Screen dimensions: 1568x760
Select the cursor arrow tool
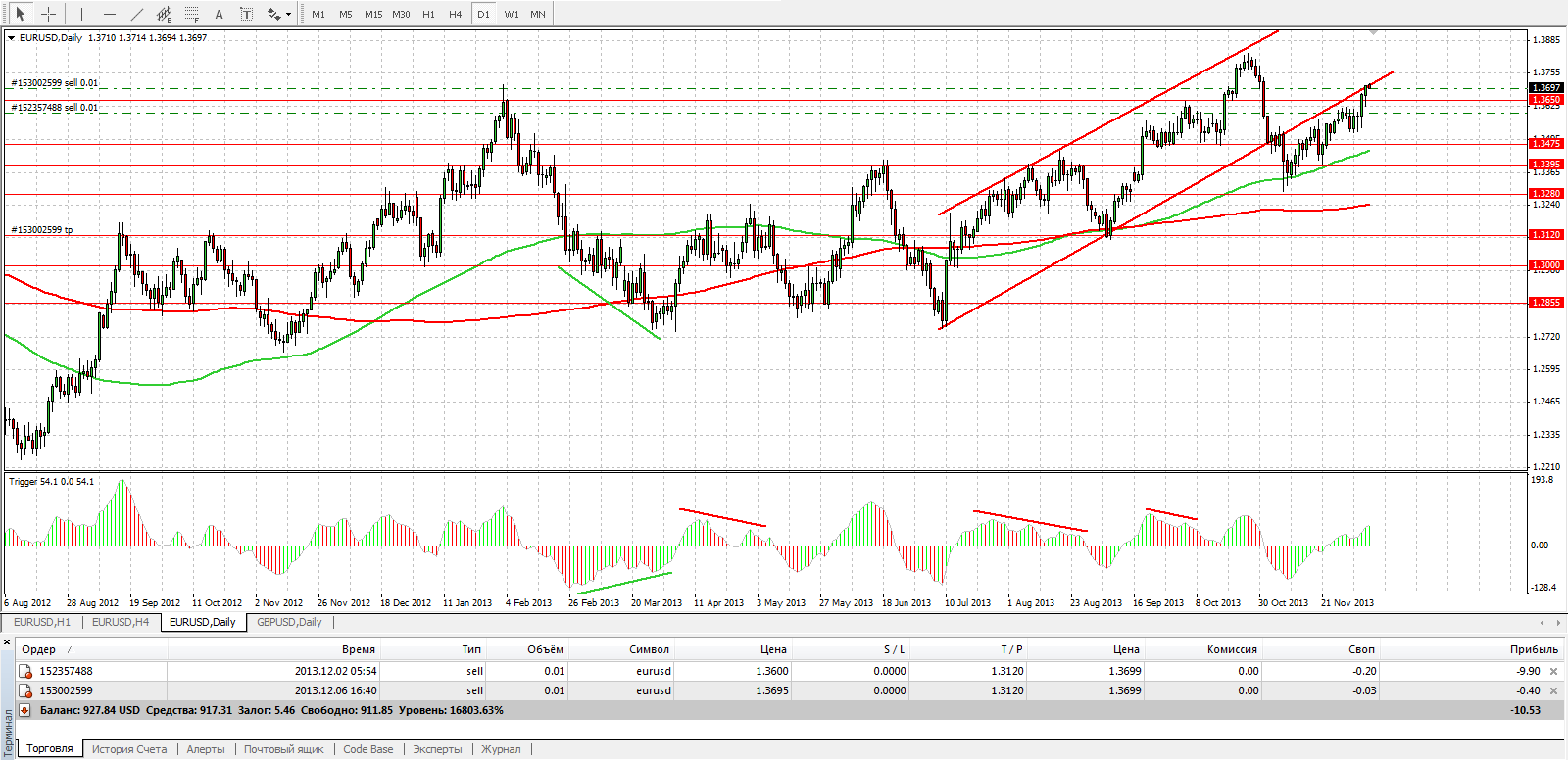(x=21, y=14)
